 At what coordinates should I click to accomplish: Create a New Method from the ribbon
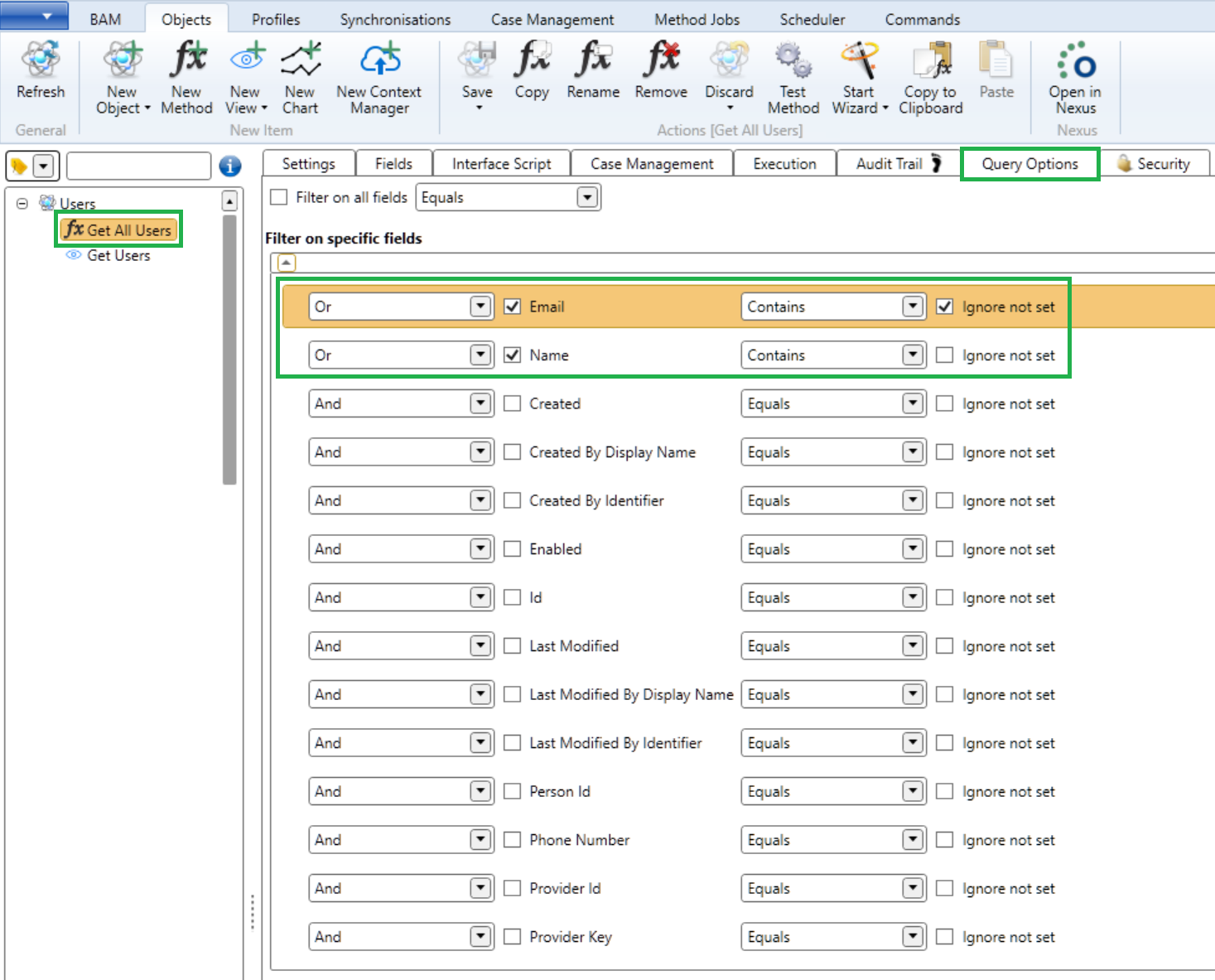click(x=187, y=59)
